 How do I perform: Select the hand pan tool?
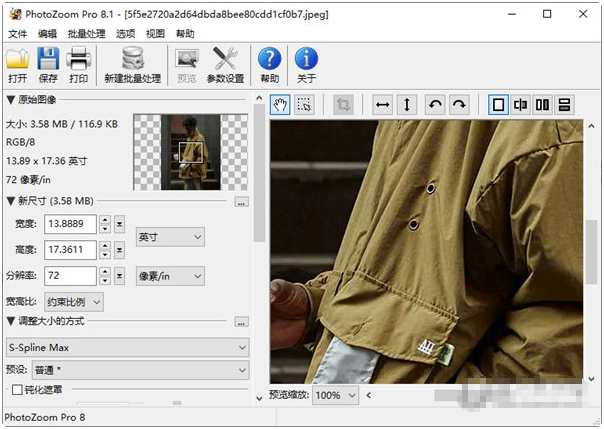[281, 105]
